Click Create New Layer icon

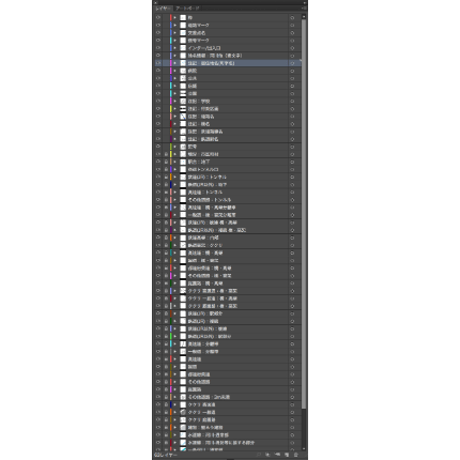[286, 454]
